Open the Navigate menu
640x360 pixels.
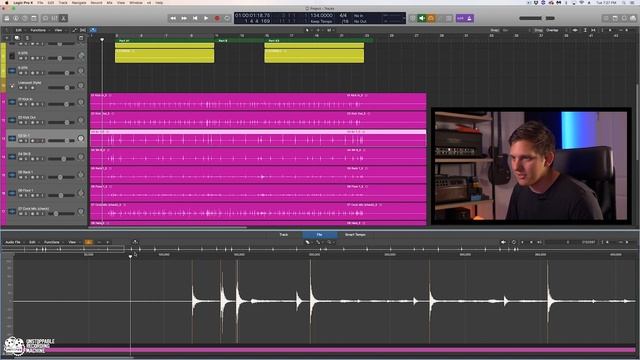click(x=79, y=2)
